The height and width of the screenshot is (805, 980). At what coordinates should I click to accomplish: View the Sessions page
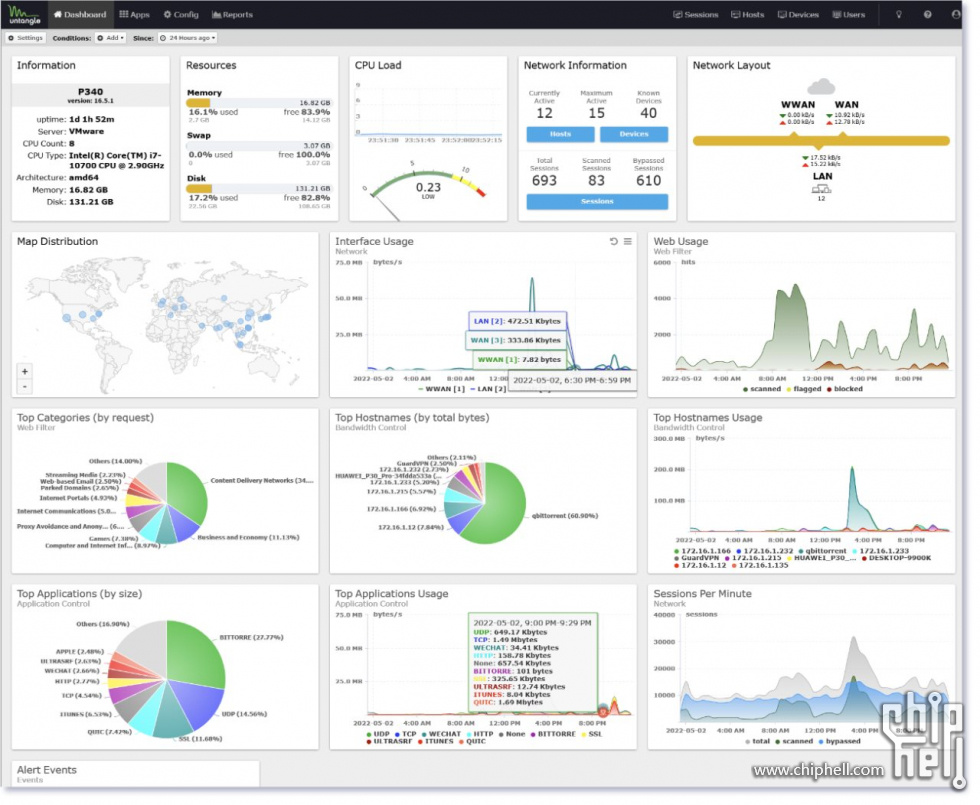tap(696, 14)
